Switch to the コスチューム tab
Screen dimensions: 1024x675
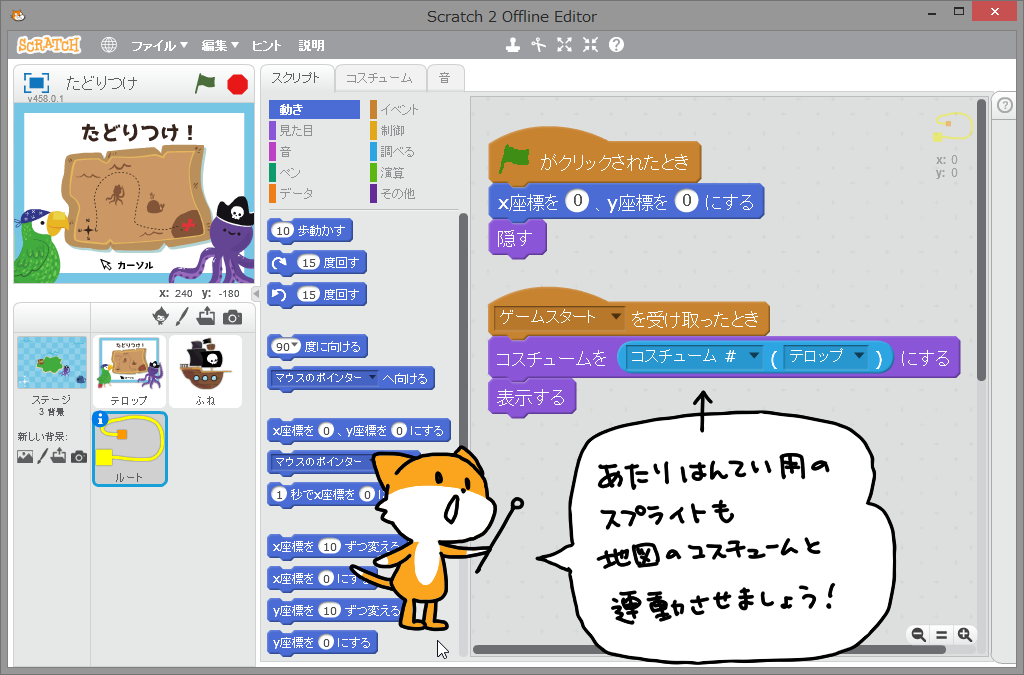(x=379, y=78)
